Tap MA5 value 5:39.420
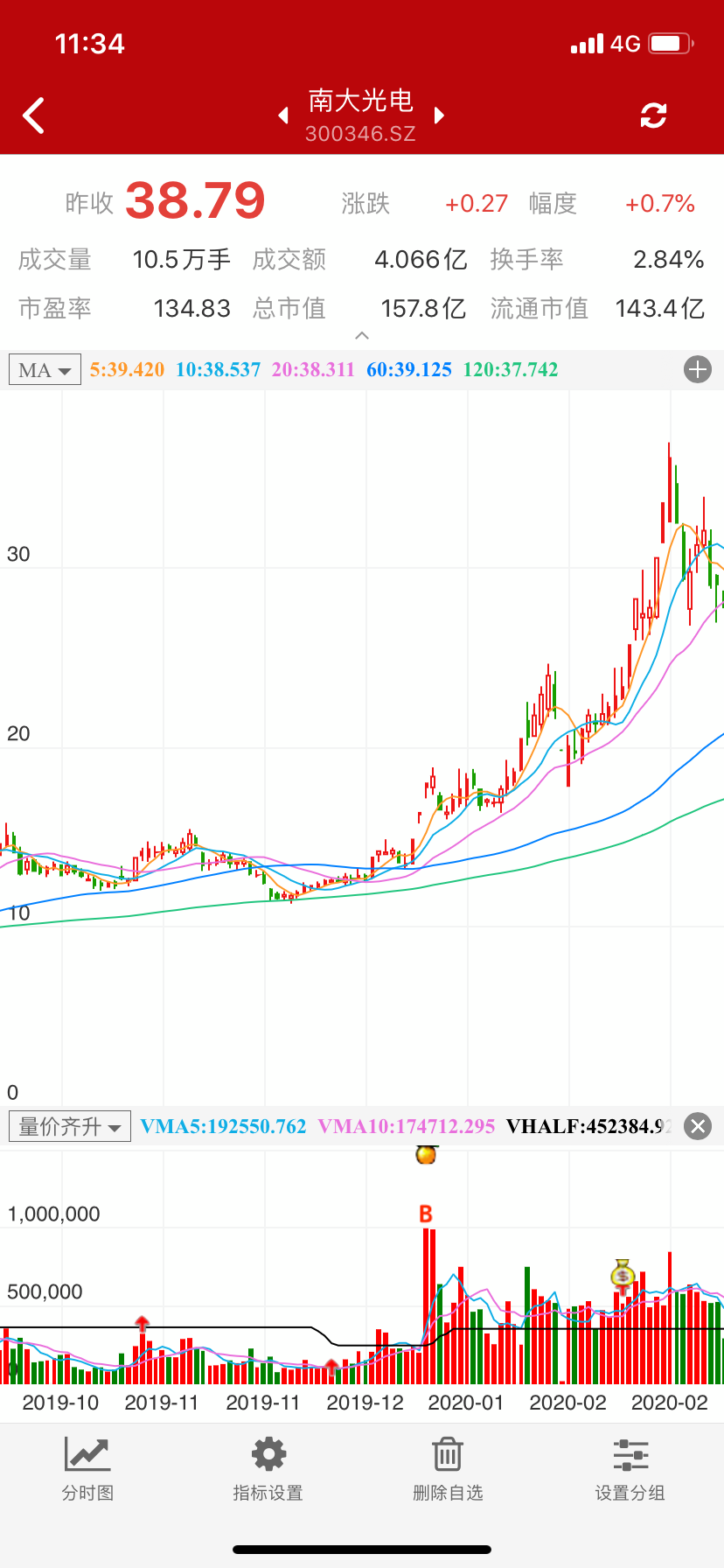 point(128,369)
